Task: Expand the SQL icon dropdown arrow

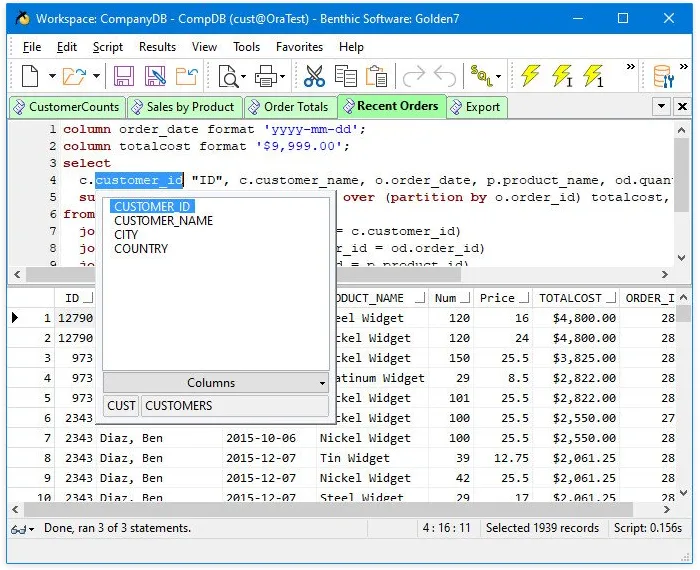Action: tap(499, 76)
